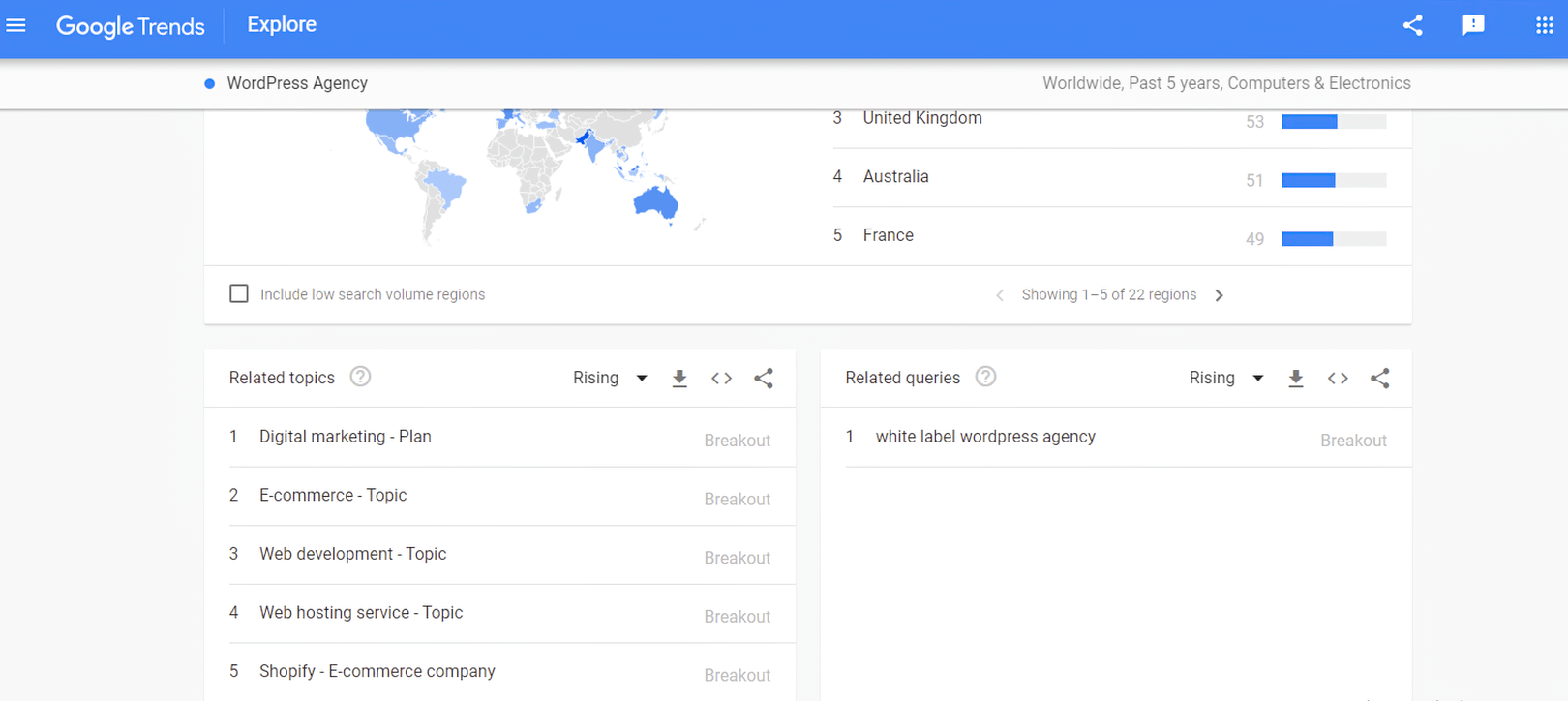Click the Australia interest bar
The width and height of the screenshot is (1568, 701).
click(x=1333, y=180)
